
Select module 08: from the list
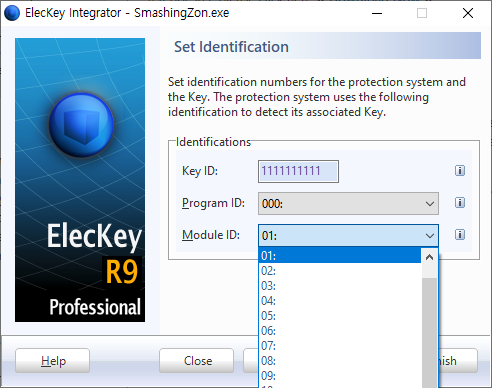coord(340,361)
